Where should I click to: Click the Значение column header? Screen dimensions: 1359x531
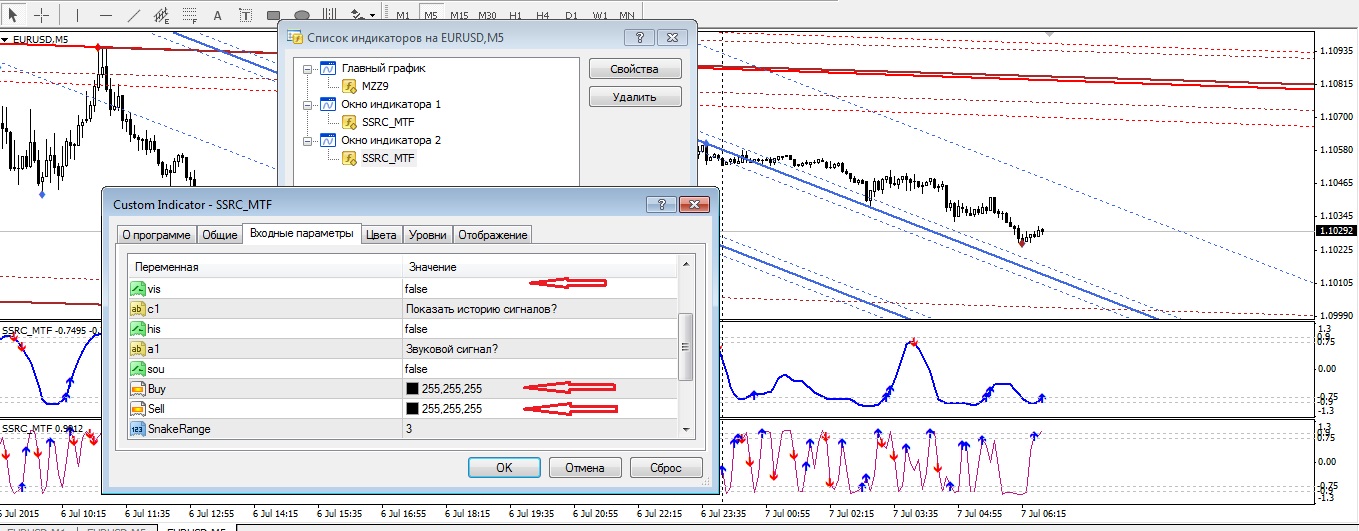click(x=540, y=267)
